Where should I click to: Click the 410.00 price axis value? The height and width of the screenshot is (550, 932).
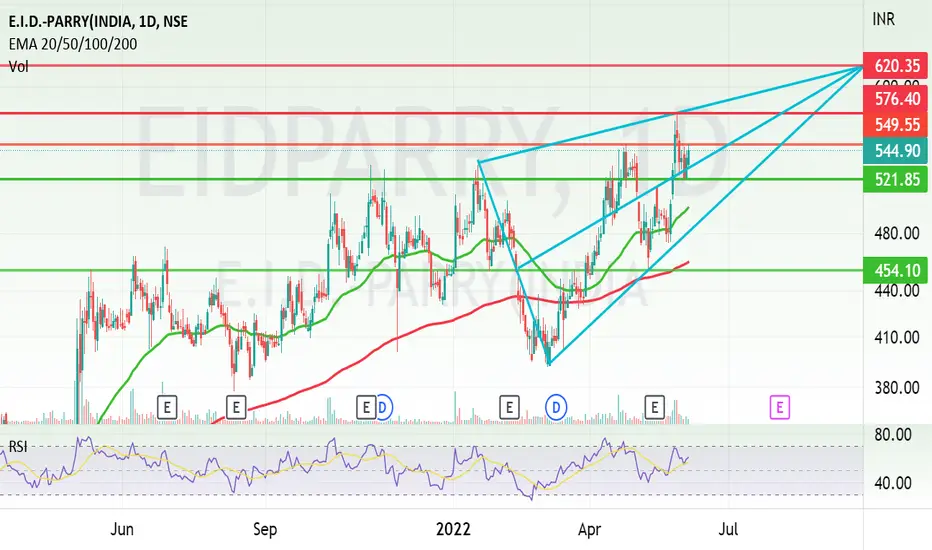point(897,337)
